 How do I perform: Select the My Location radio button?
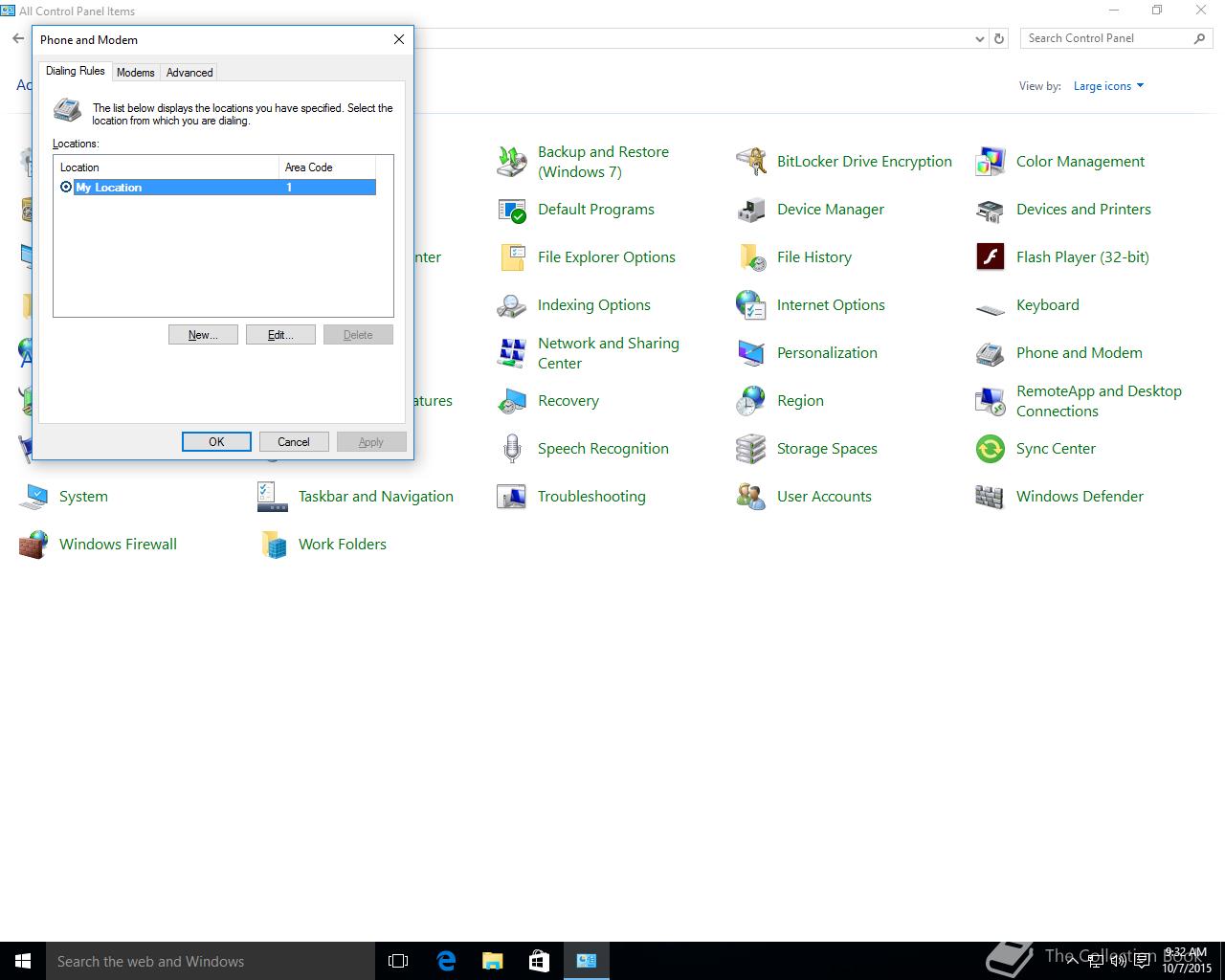pyautogui.click(x=66, y=188)
